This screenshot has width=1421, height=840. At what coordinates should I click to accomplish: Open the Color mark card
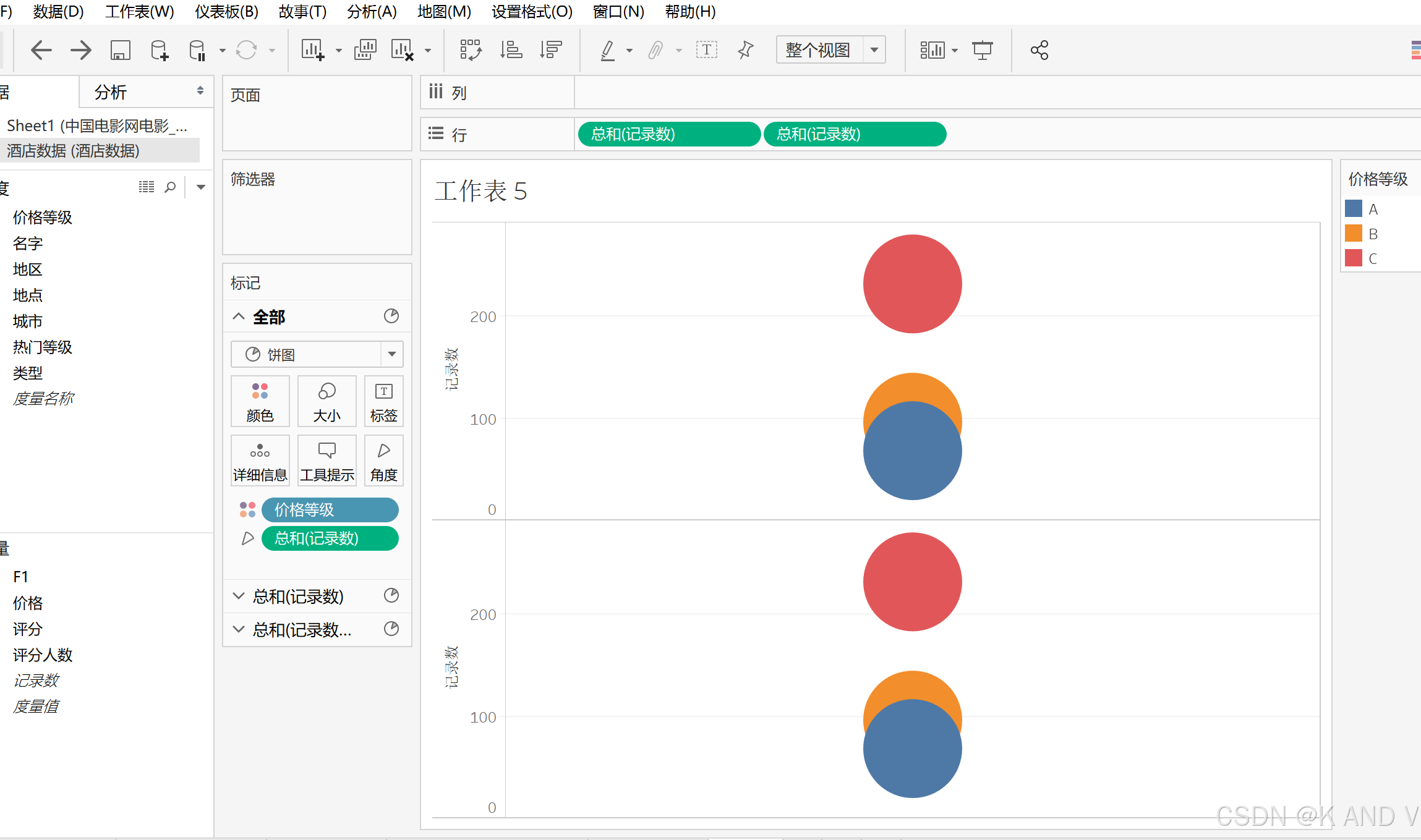coord(260,401)
